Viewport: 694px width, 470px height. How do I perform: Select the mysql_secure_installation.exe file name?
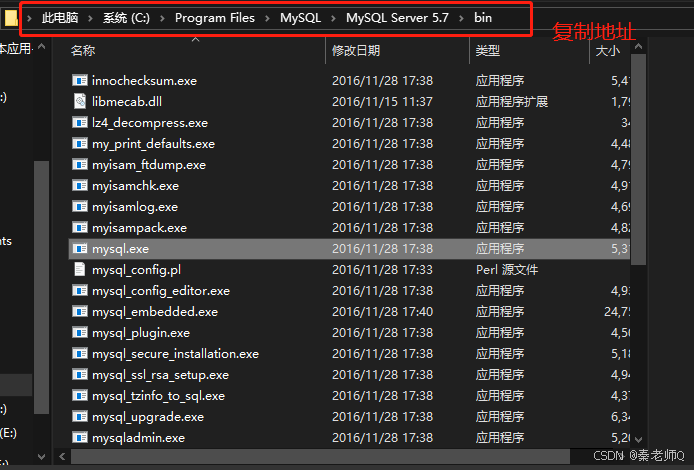(x=175, y=354)
